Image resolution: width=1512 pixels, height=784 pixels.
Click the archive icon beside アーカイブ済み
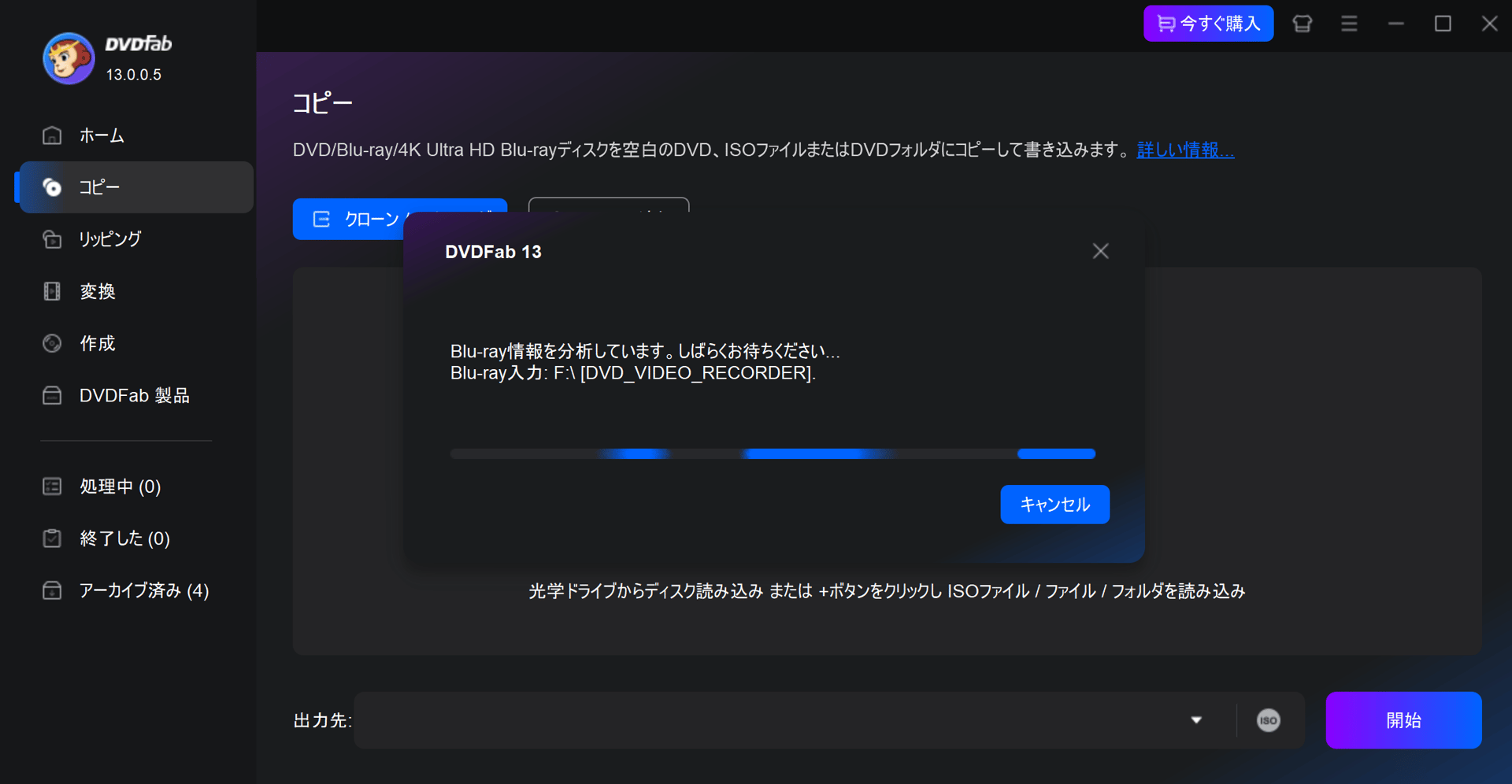52,590
